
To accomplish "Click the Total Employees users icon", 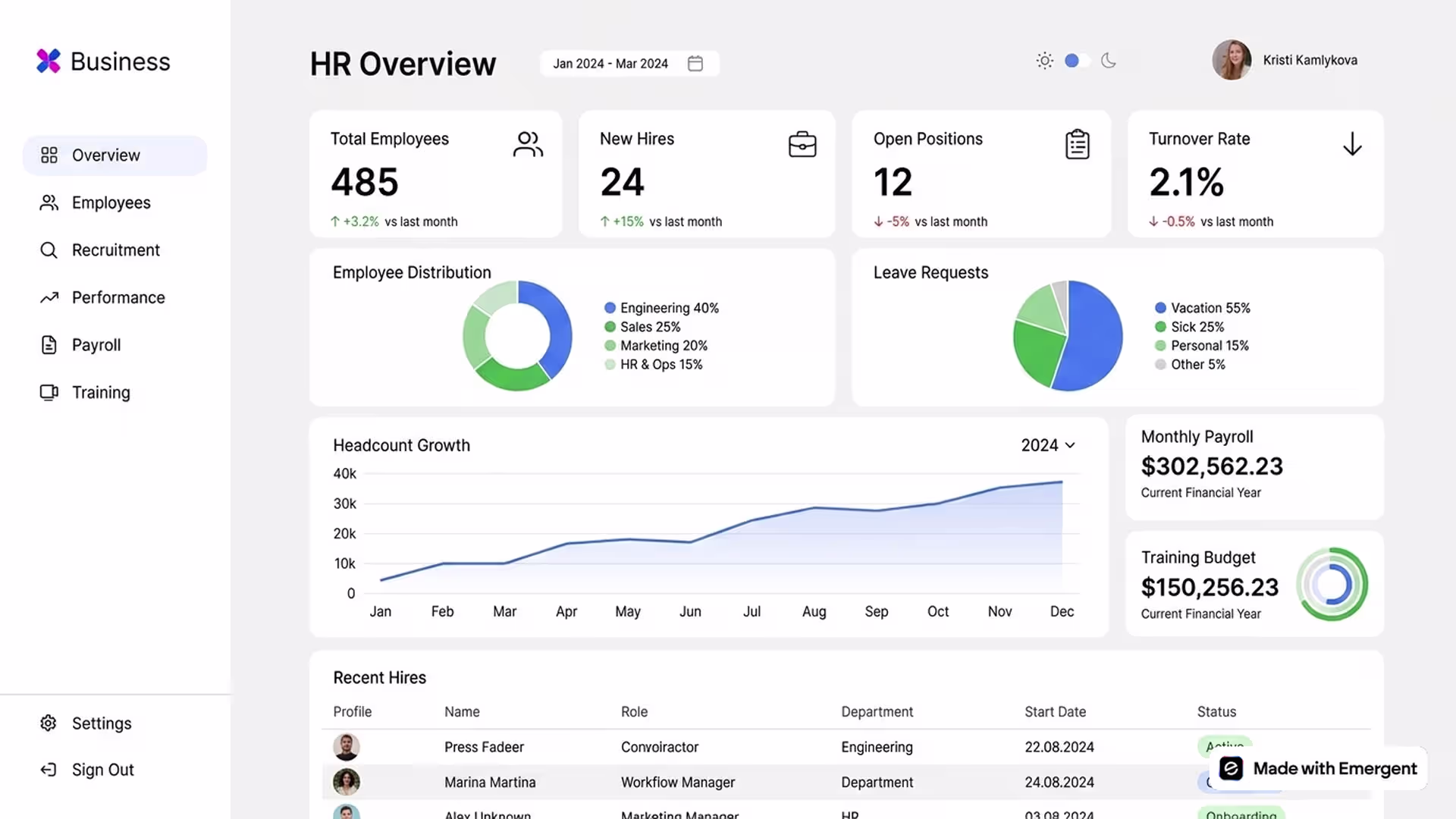I will point(528,144).
